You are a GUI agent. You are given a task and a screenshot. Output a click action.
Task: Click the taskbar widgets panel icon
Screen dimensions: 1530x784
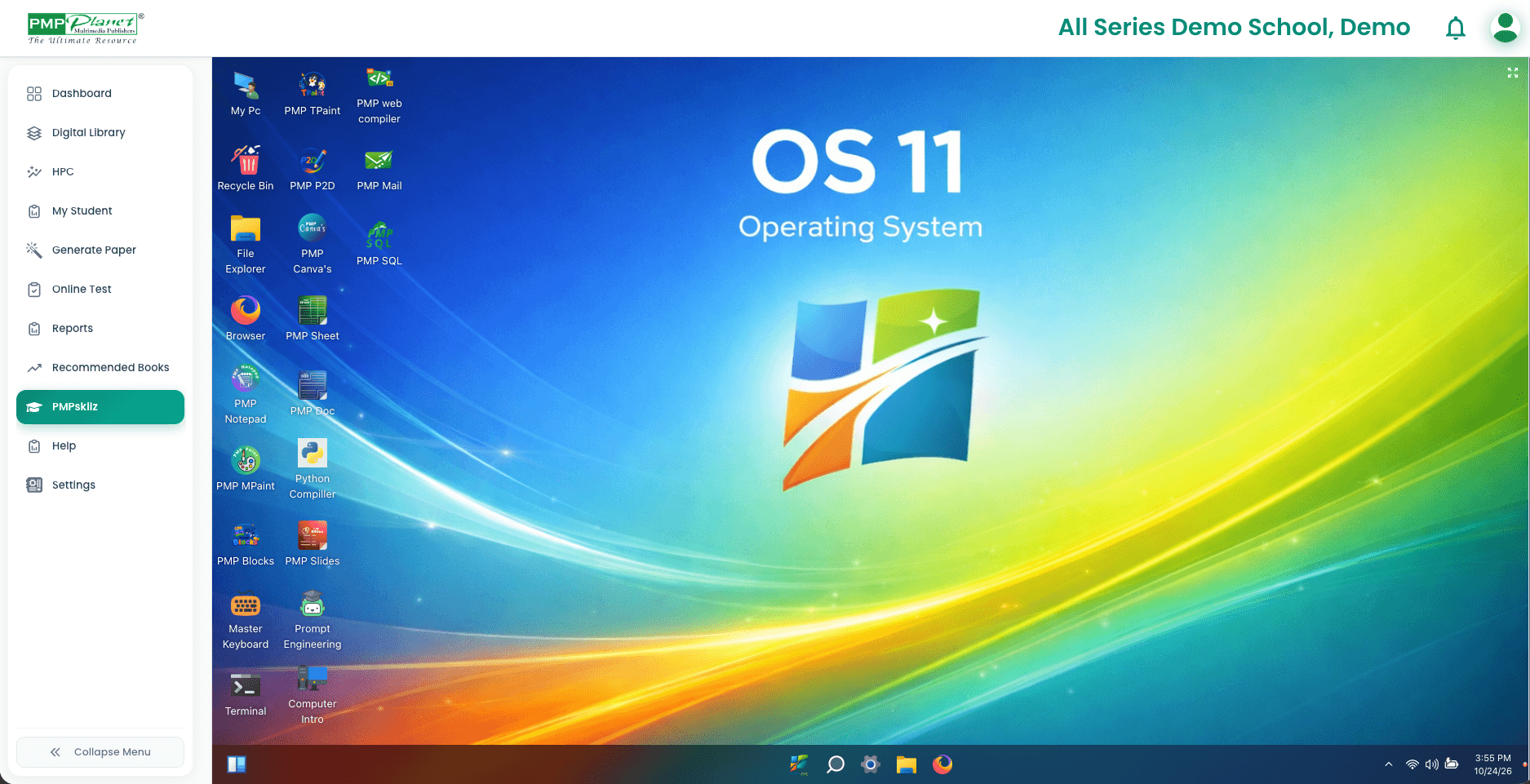pyautogui.click(x=237, y=764)
